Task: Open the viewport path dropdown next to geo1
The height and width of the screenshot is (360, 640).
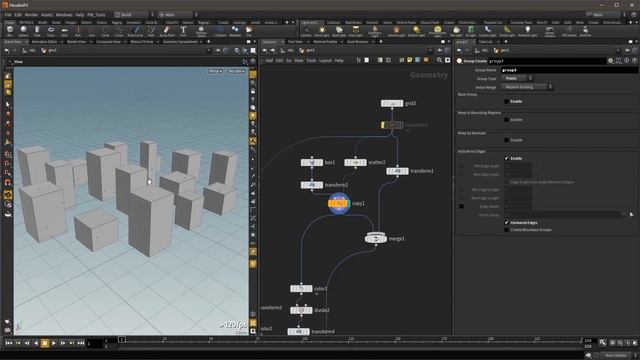Action: tap(209, 51)
